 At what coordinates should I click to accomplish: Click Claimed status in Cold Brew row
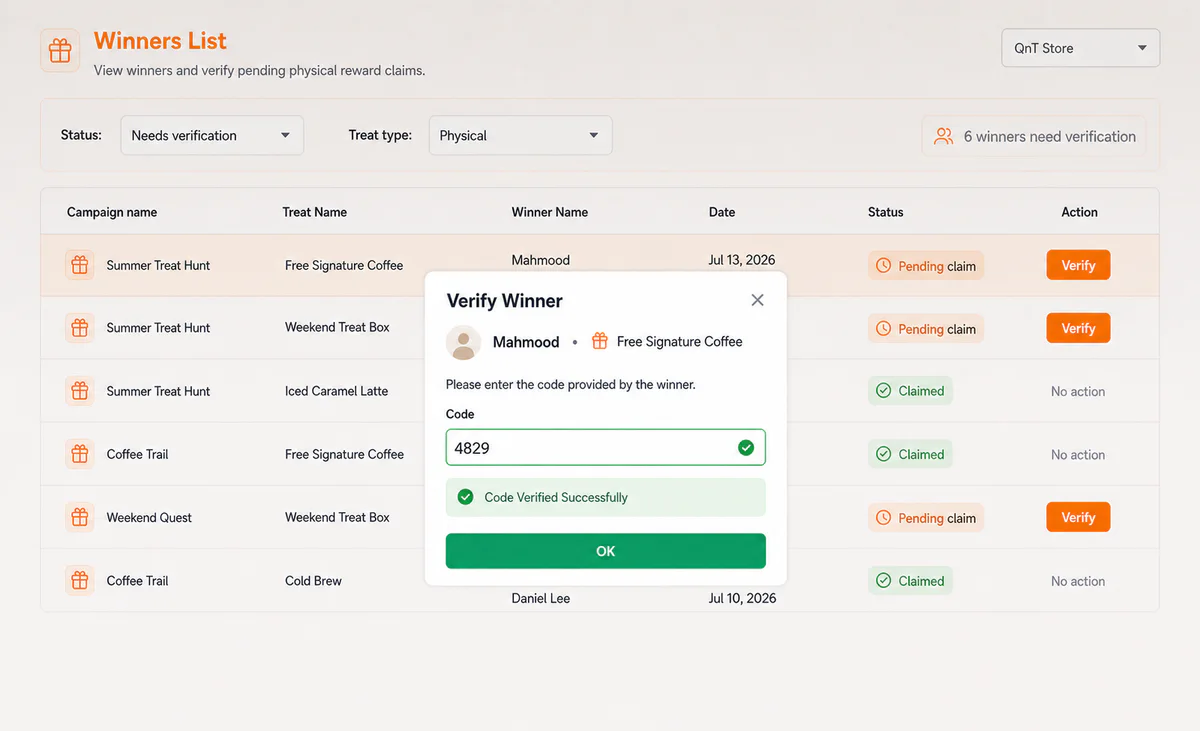click(x=910, y=581)
